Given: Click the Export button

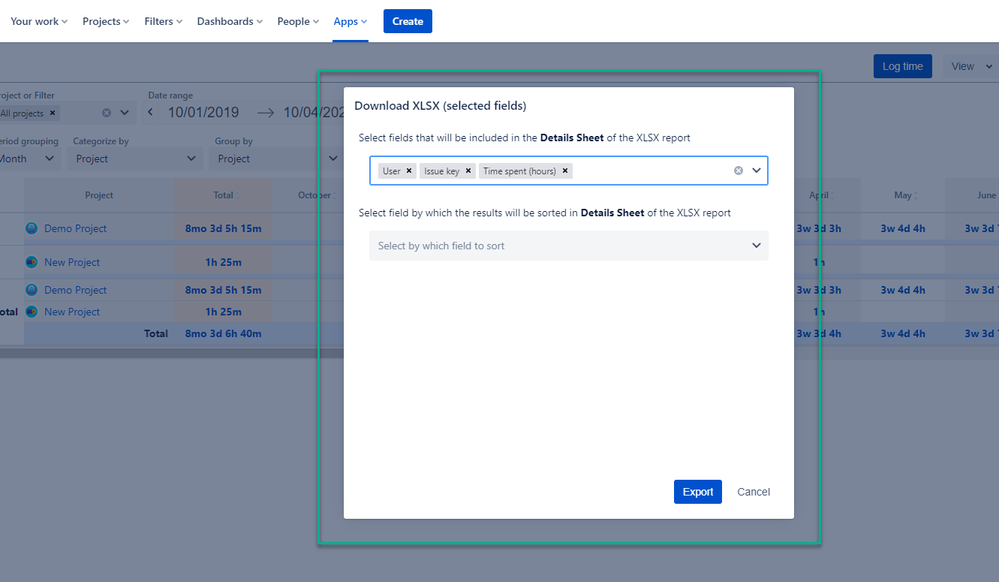Looking at the screenshot, I should [698, 491].
